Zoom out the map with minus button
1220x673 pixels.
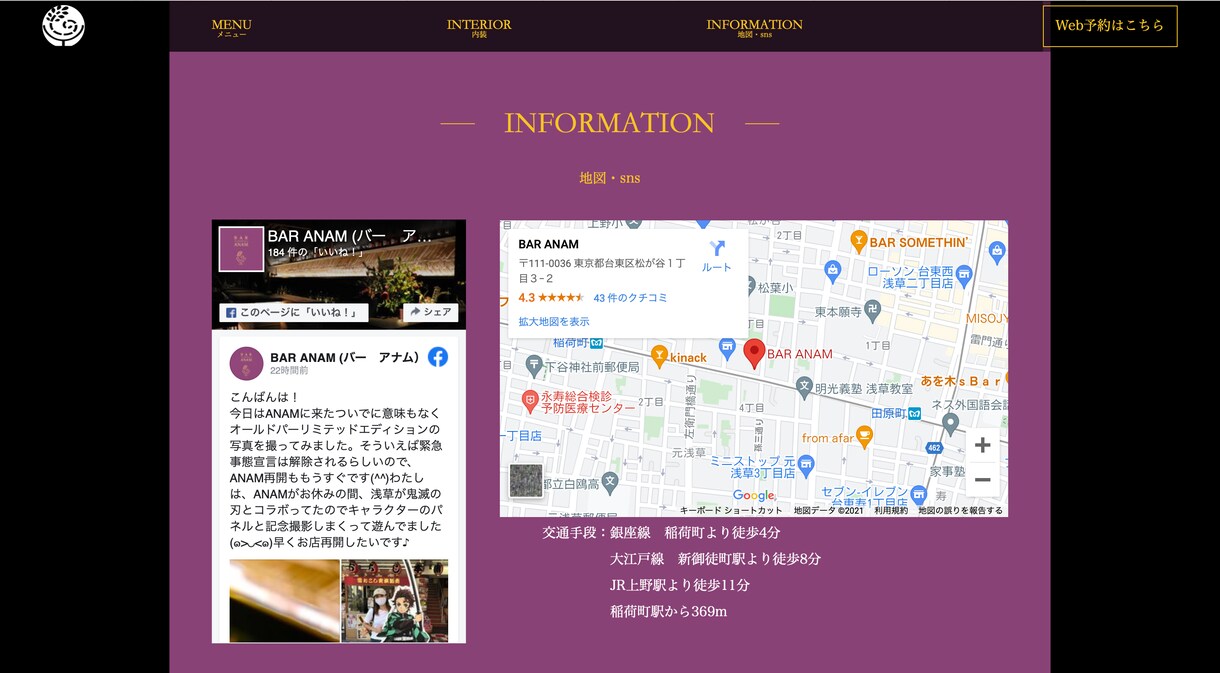click(x=983, y=480)
